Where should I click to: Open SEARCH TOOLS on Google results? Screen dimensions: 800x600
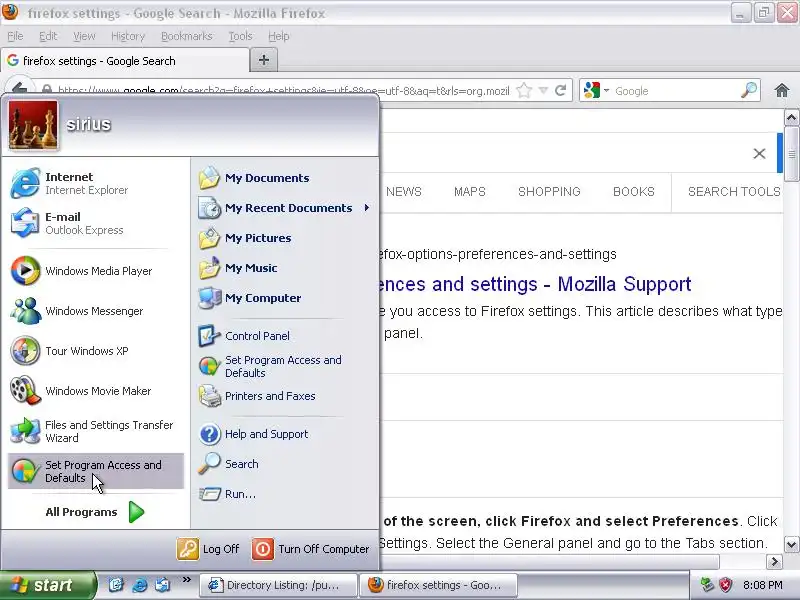[x=734, y=192]
